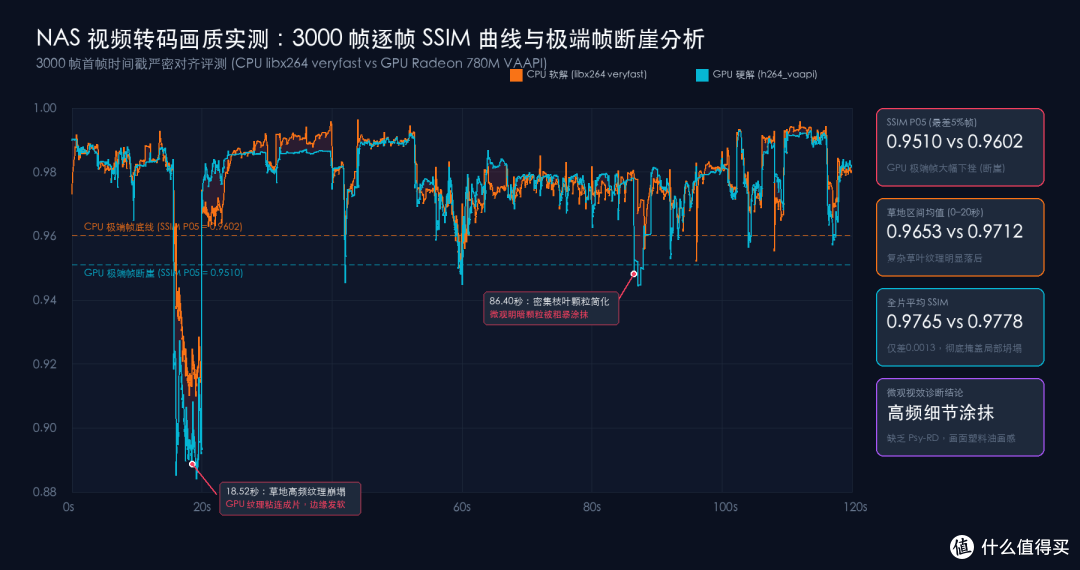Click the value 0.9653 vs 0.9712

pos(955,231)
